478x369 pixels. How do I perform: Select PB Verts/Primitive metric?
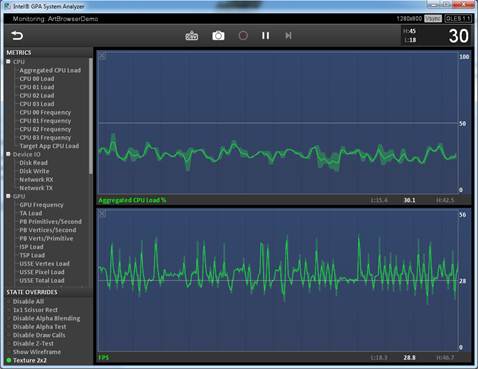click(46, 238)
